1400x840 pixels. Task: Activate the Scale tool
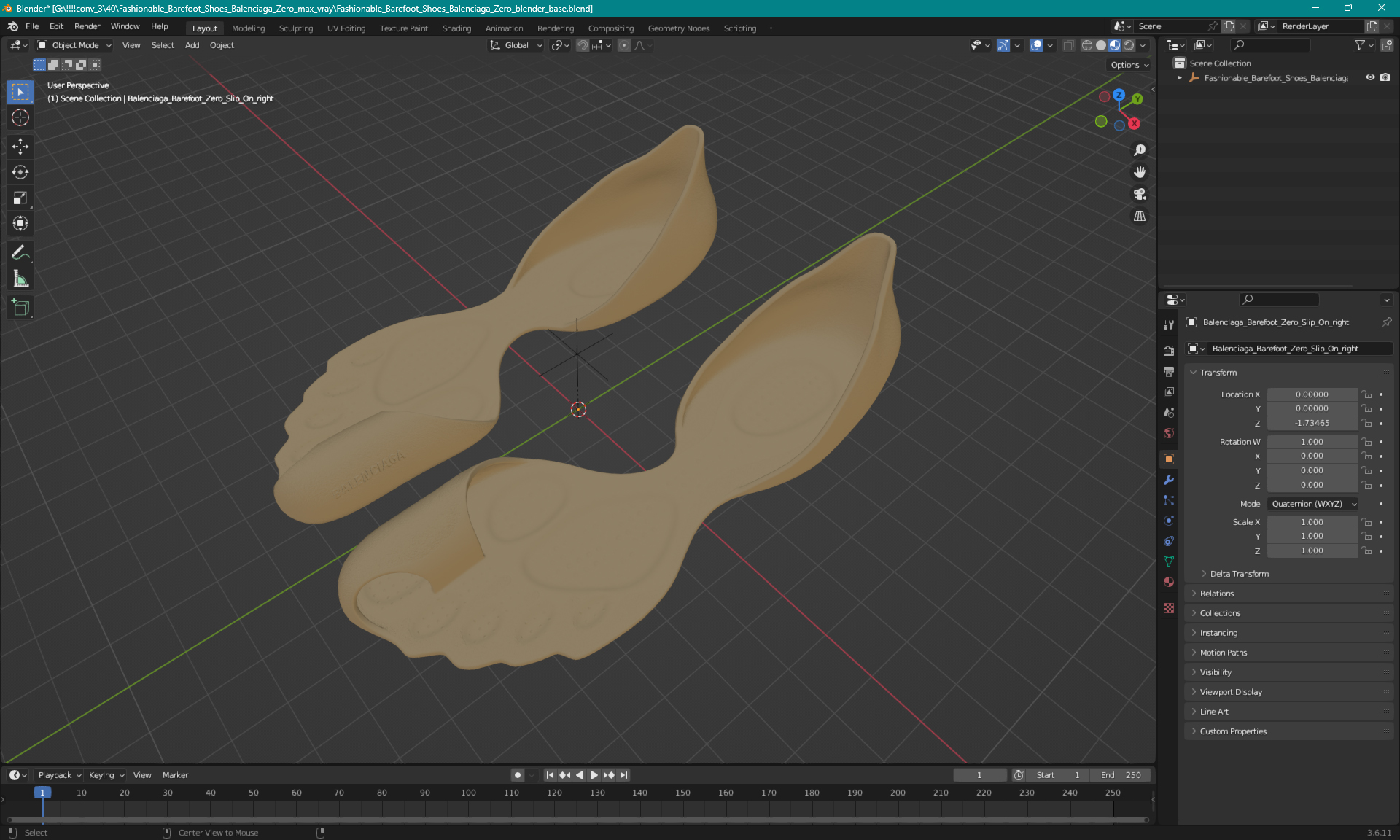point(20,198)
